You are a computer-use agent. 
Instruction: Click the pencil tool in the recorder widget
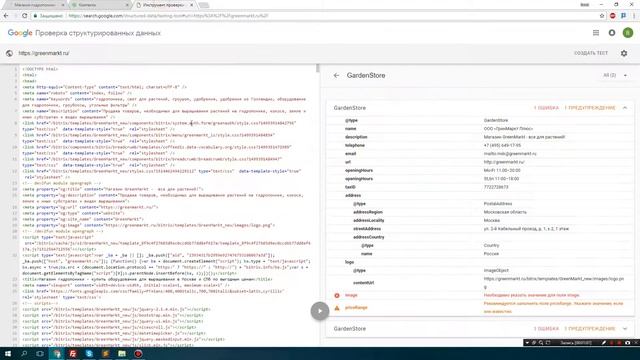pyautogui.click(x=604, y=342)
